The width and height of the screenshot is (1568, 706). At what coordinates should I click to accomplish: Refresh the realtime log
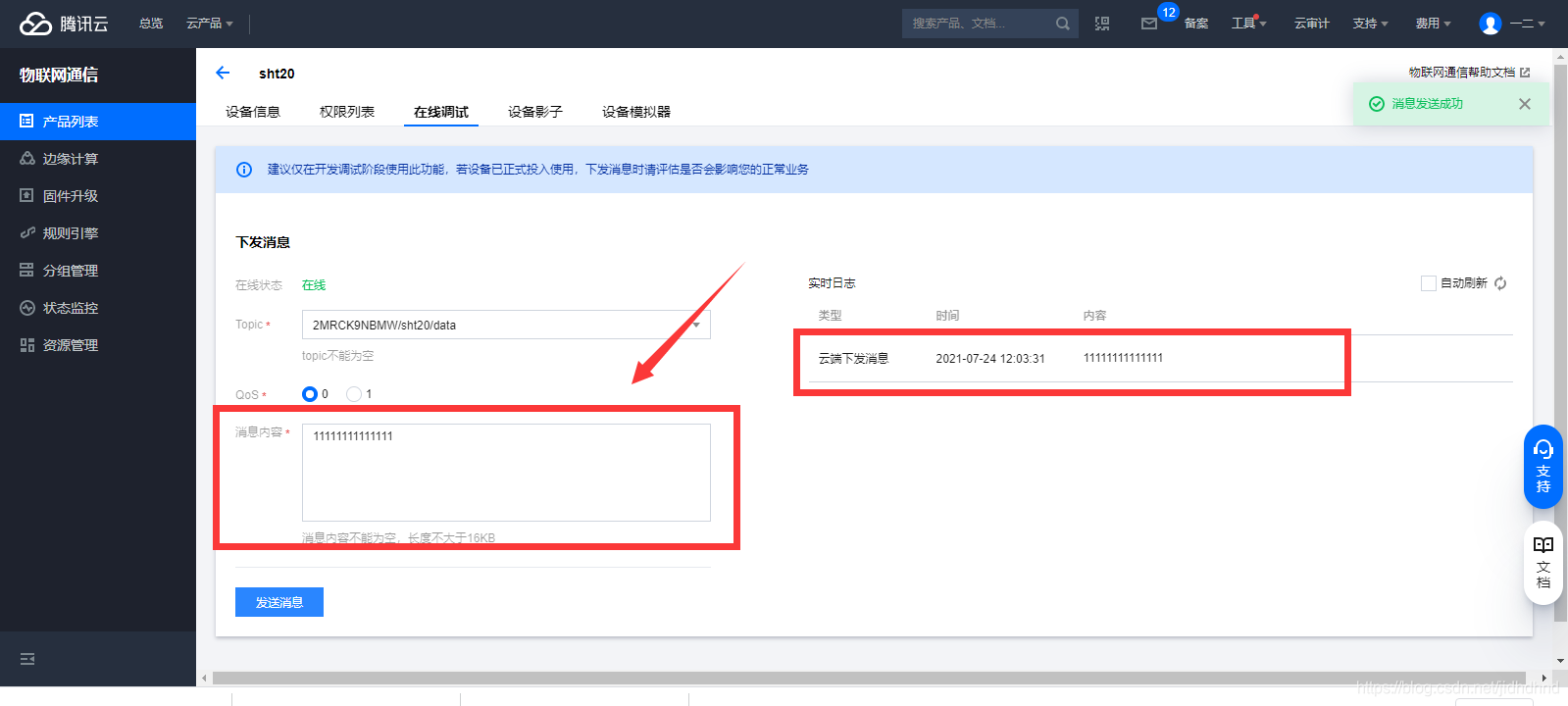[1500, 283]
